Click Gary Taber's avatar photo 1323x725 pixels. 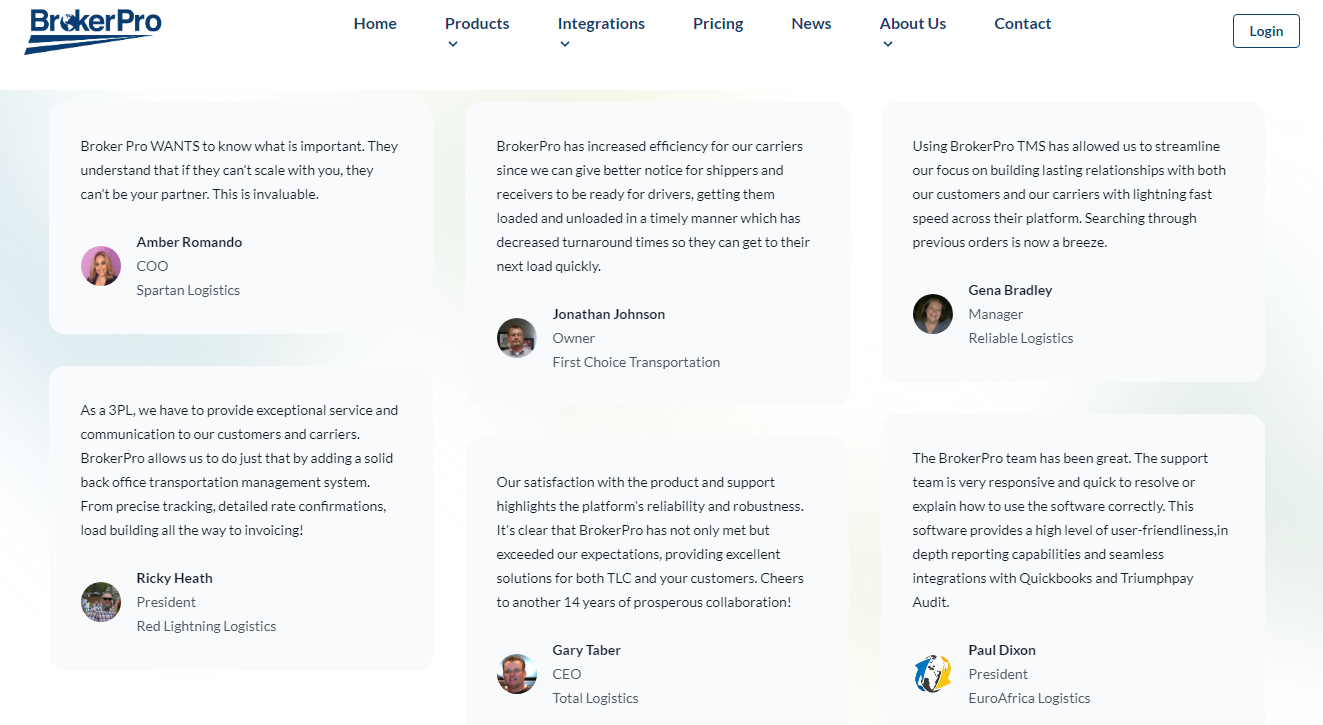517,674
